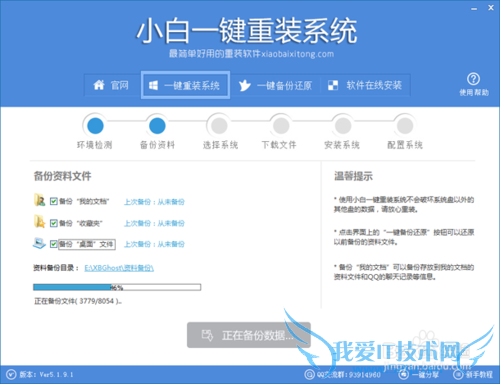
Task: Open the 新手教程 tutorial link
Action: coord(473,375)
